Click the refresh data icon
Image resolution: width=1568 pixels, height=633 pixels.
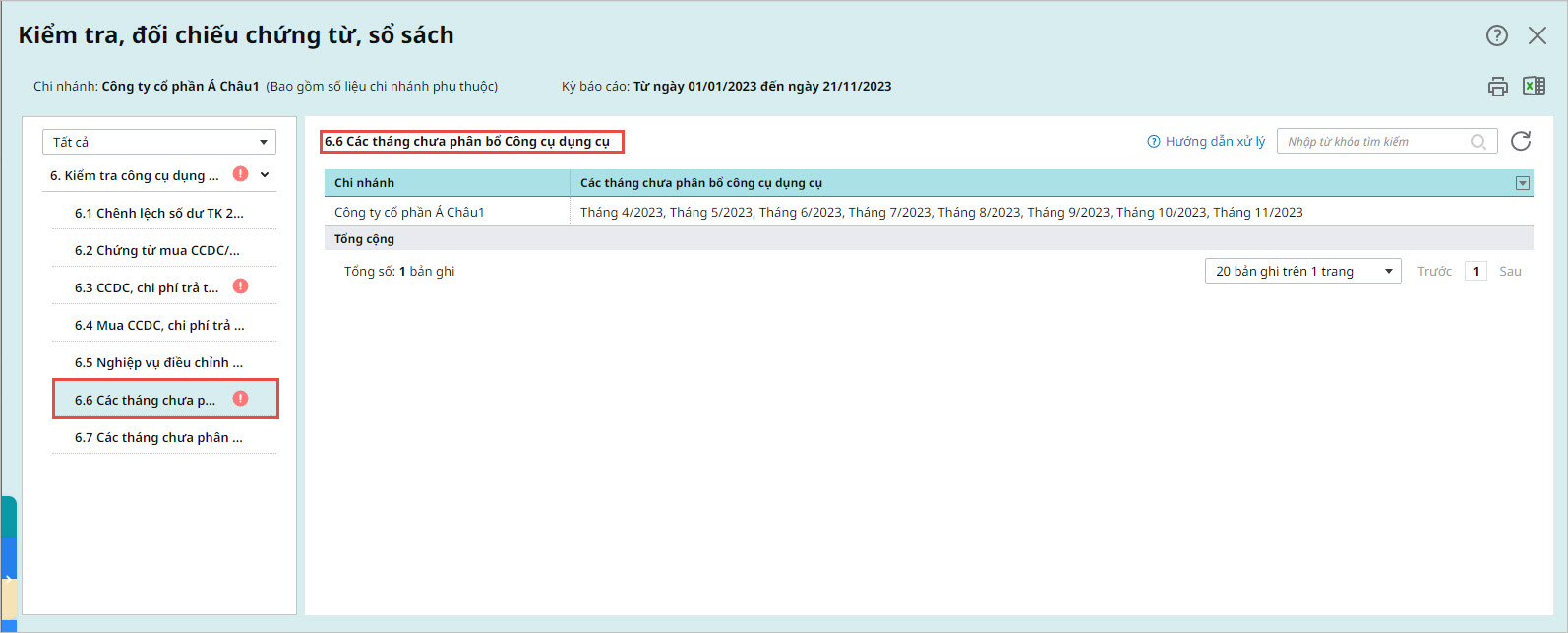tap(1521, 141)
